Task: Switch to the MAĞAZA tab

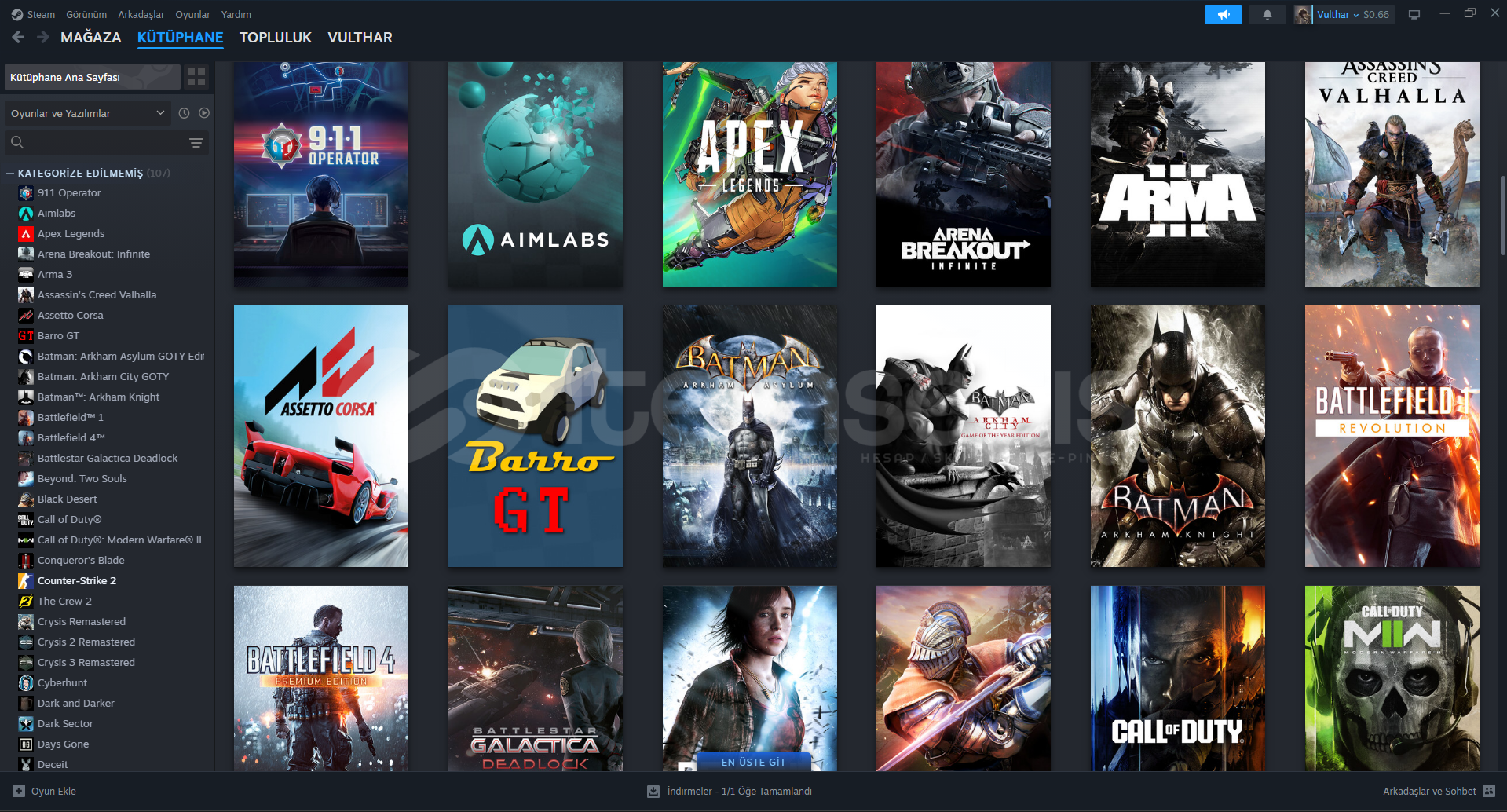Action: 91,38
